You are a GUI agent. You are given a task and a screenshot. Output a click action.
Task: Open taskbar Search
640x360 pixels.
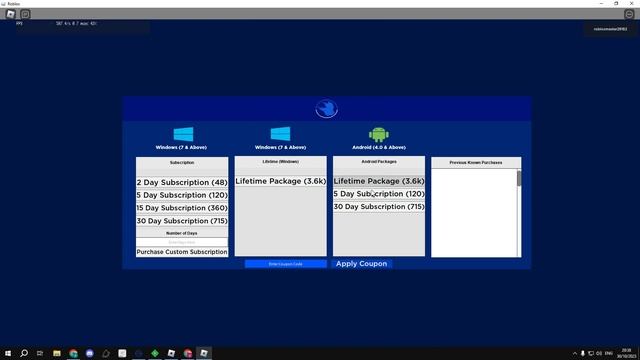pyautogui.click(x=24, y=353)
